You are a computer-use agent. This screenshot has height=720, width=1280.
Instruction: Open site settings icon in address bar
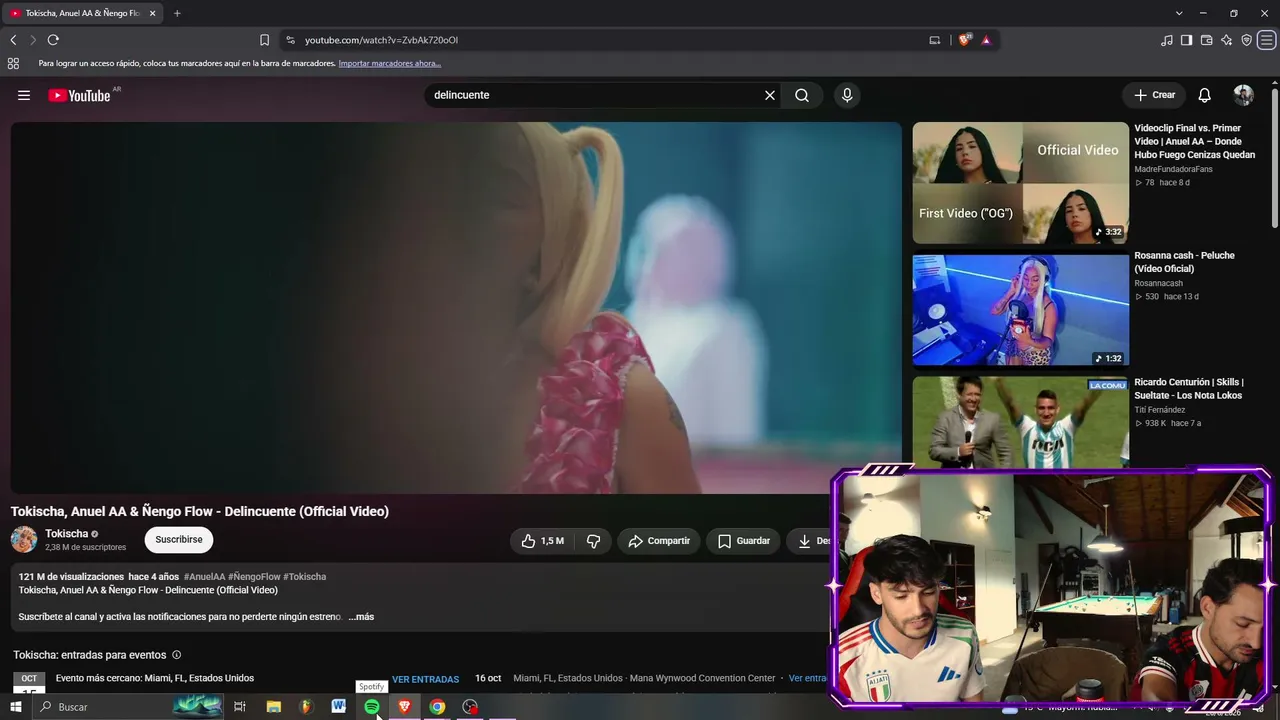click(290, 40)
